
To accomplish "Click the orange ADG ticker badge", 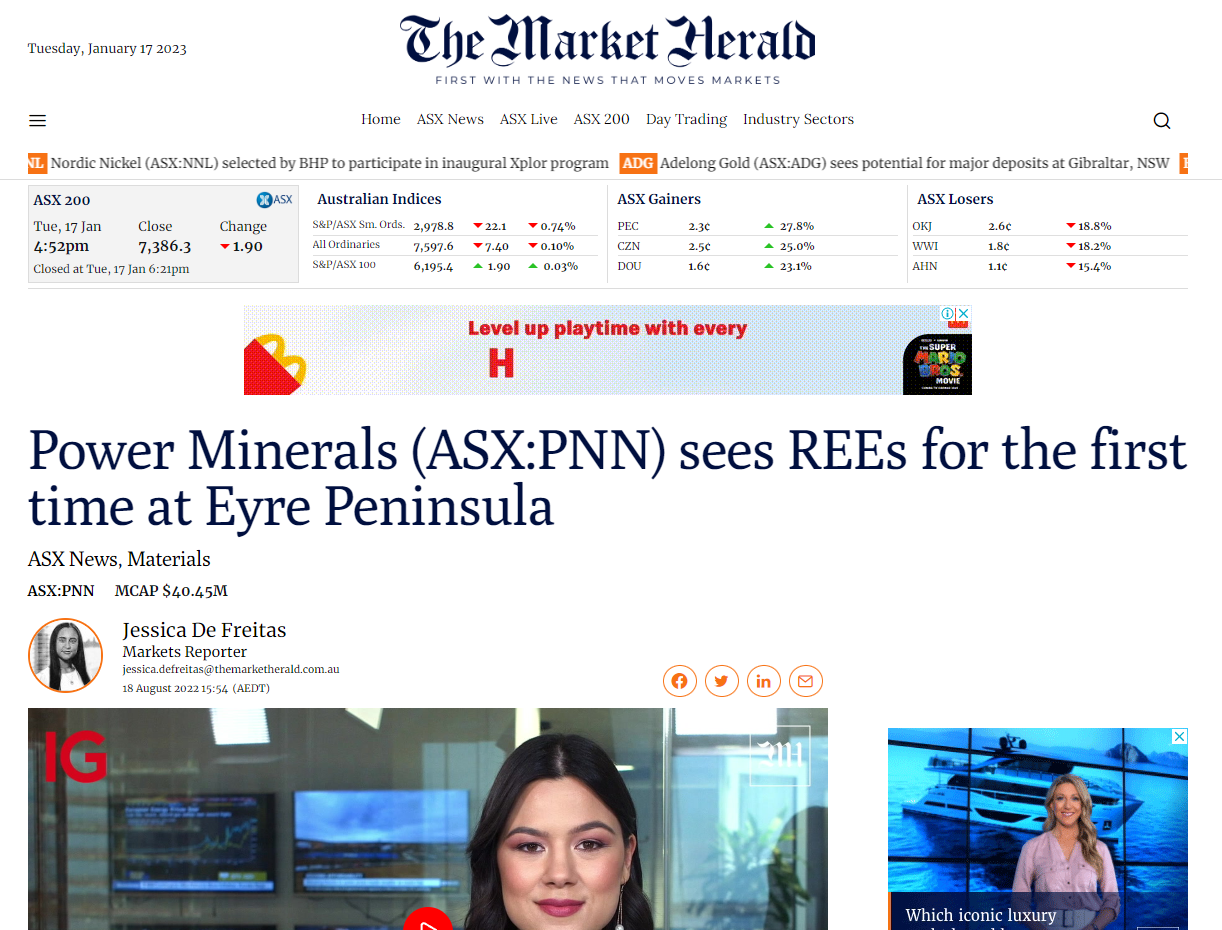I will [x=637, y=163].
